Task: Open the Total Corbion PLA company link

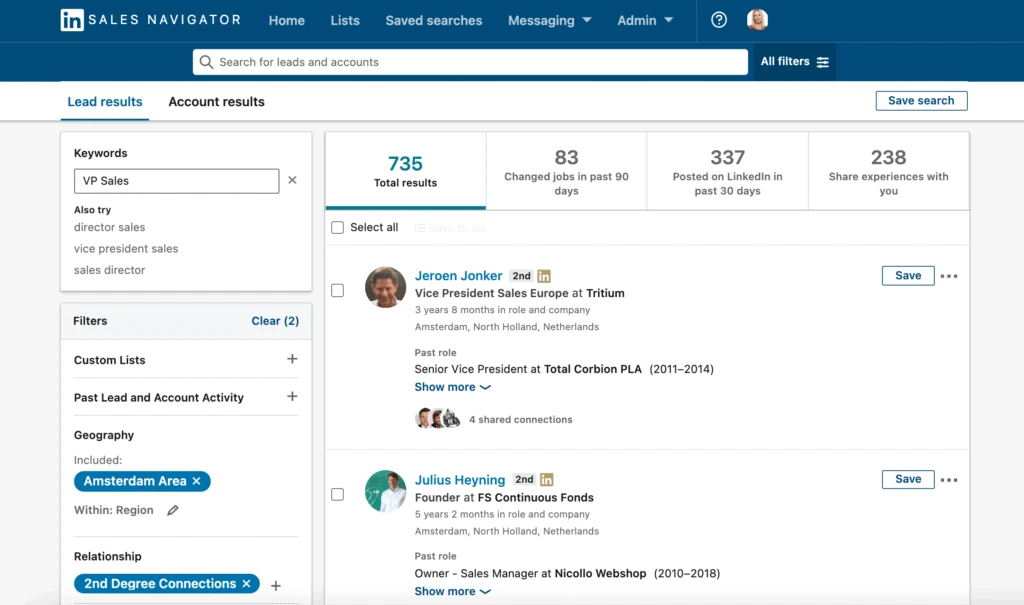Action: [x=593, y=369]
